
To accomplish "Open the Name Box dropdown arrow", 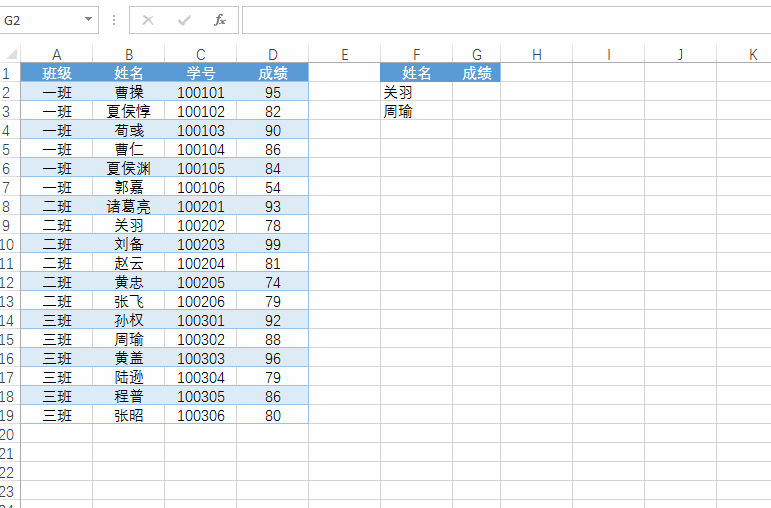I will tap(89, 20).
